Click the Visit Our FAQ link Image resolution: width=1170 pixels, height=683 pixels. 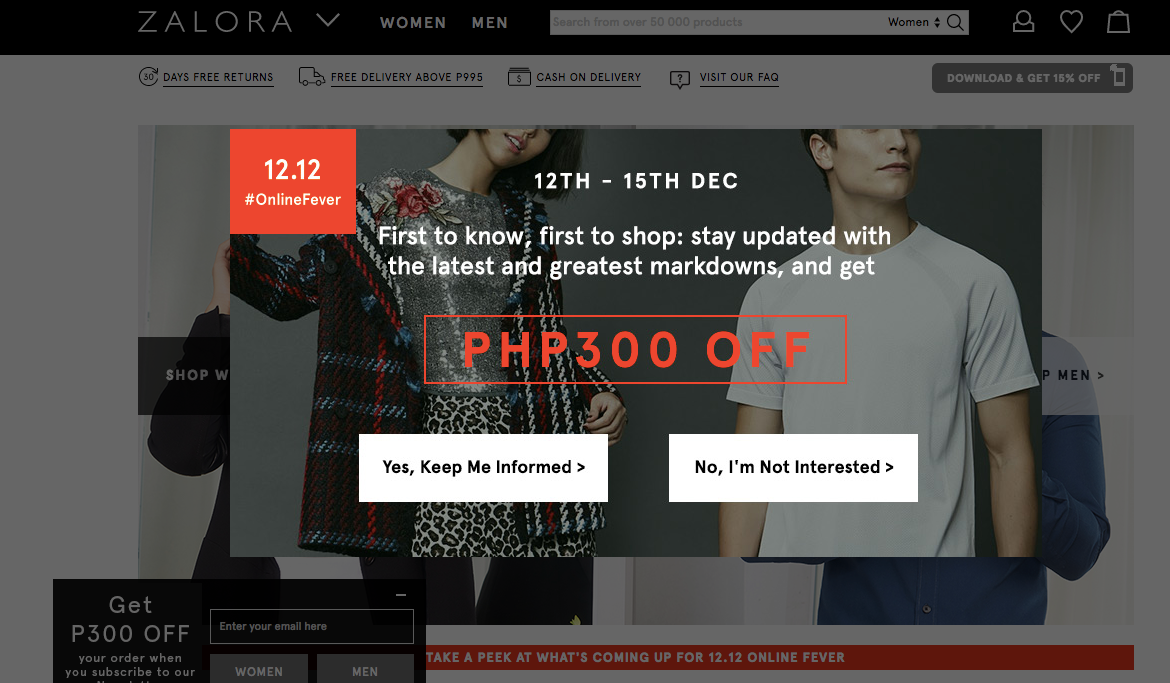[739, 77]
